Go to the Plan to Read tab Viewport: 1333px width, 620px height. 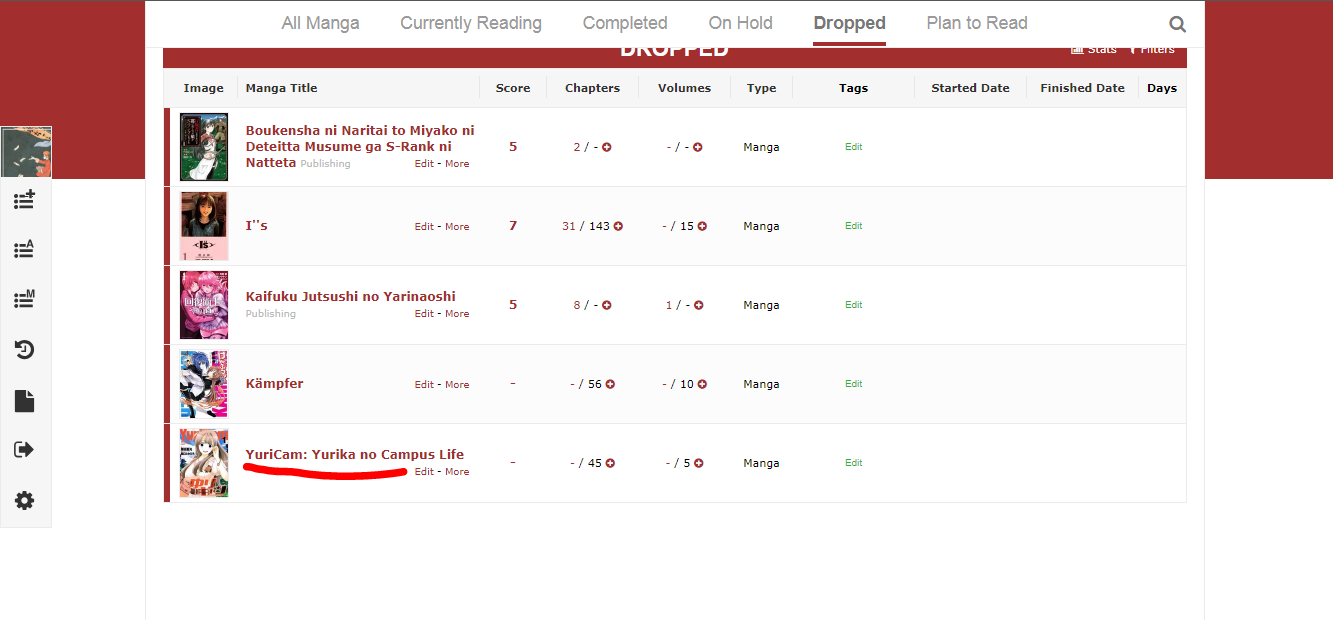click(x=977, y=23)
